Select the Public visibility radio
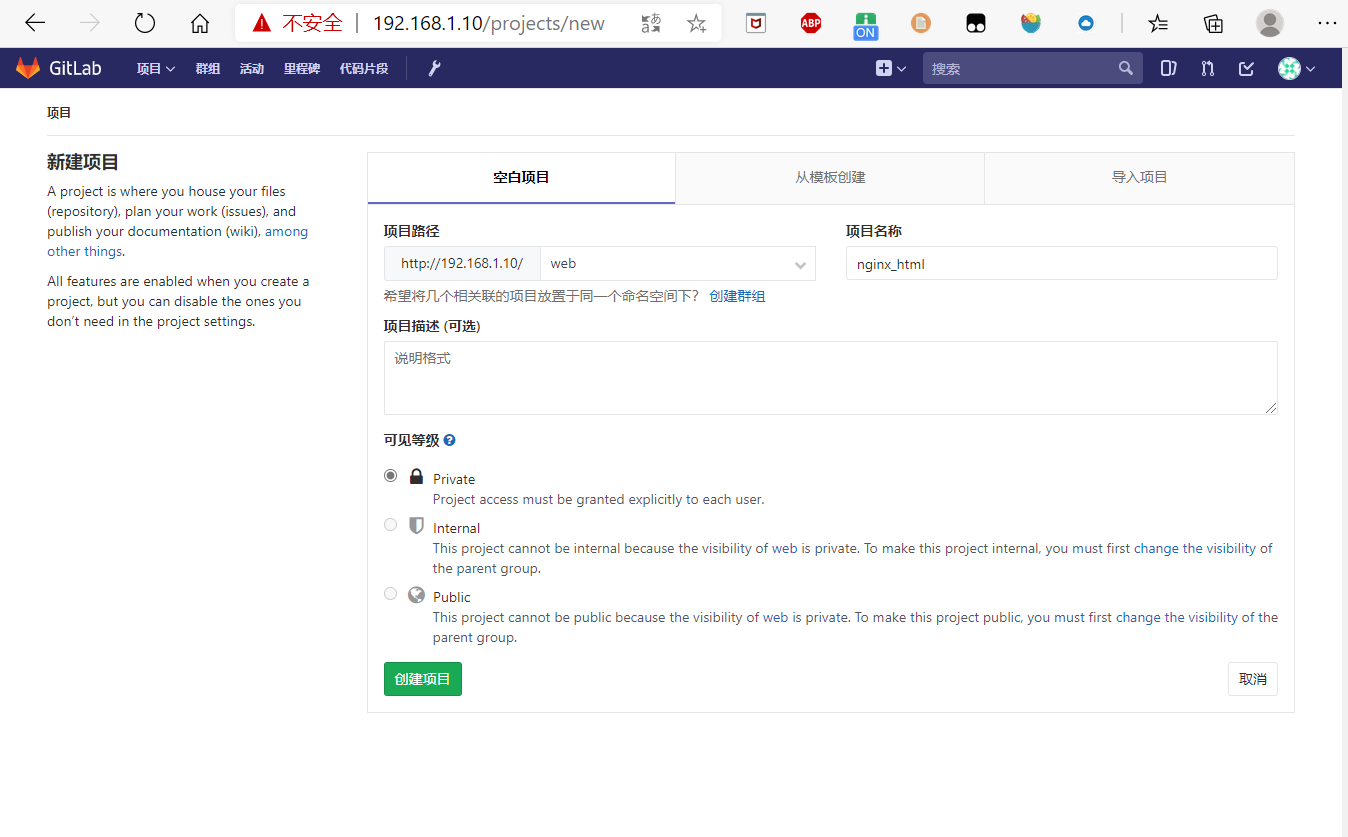The image size is (1348, 837). (x=391, y=594)
